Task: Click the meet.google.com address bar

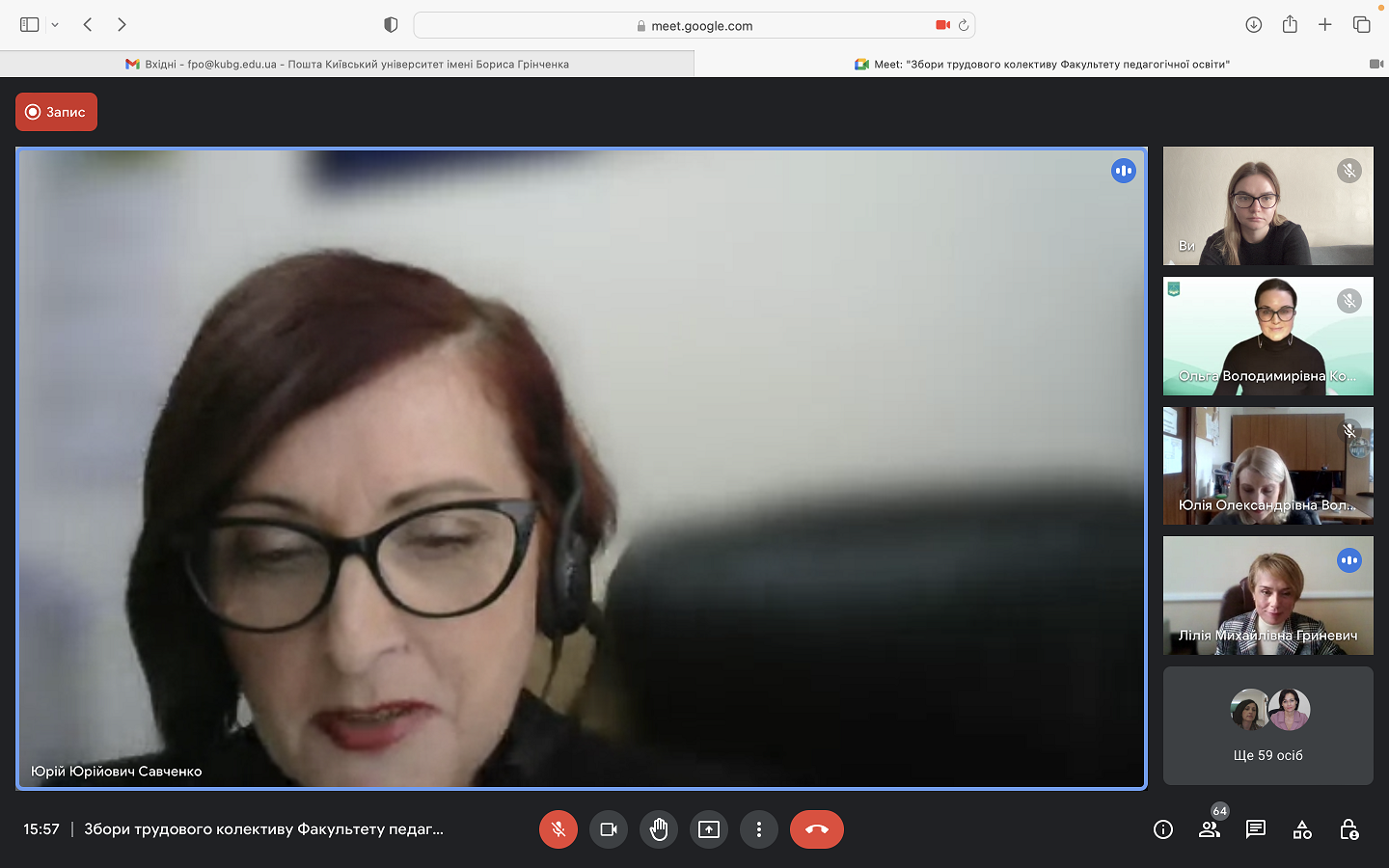Action: [x=694, y=26]
